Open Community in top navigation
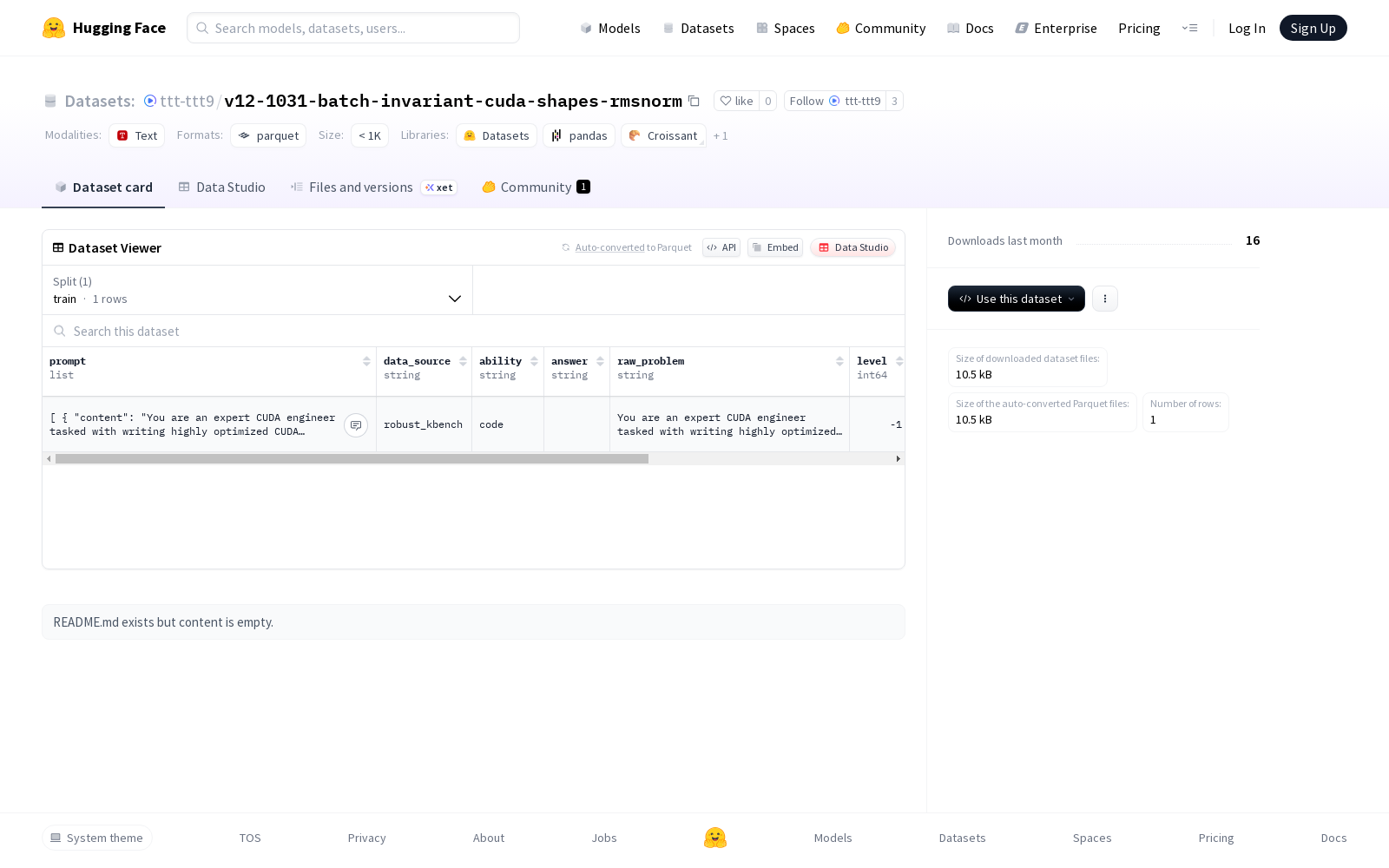 [x=881, y=28]
